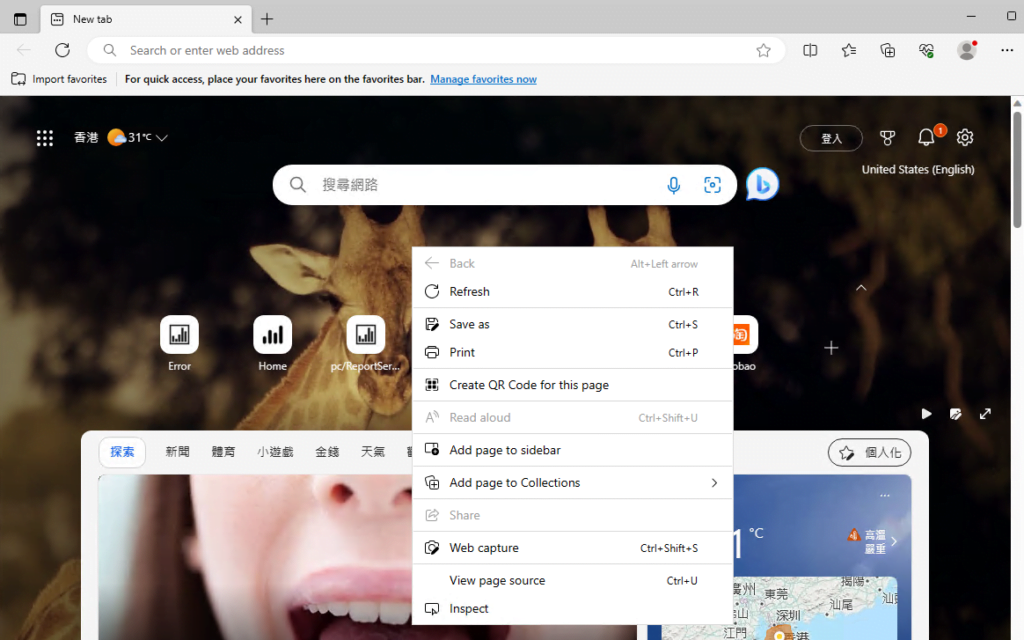Image resolution: width=1024 pixels, height=640 pixels.
Task: Select Add page to sidebar
Action: [573, 450]
